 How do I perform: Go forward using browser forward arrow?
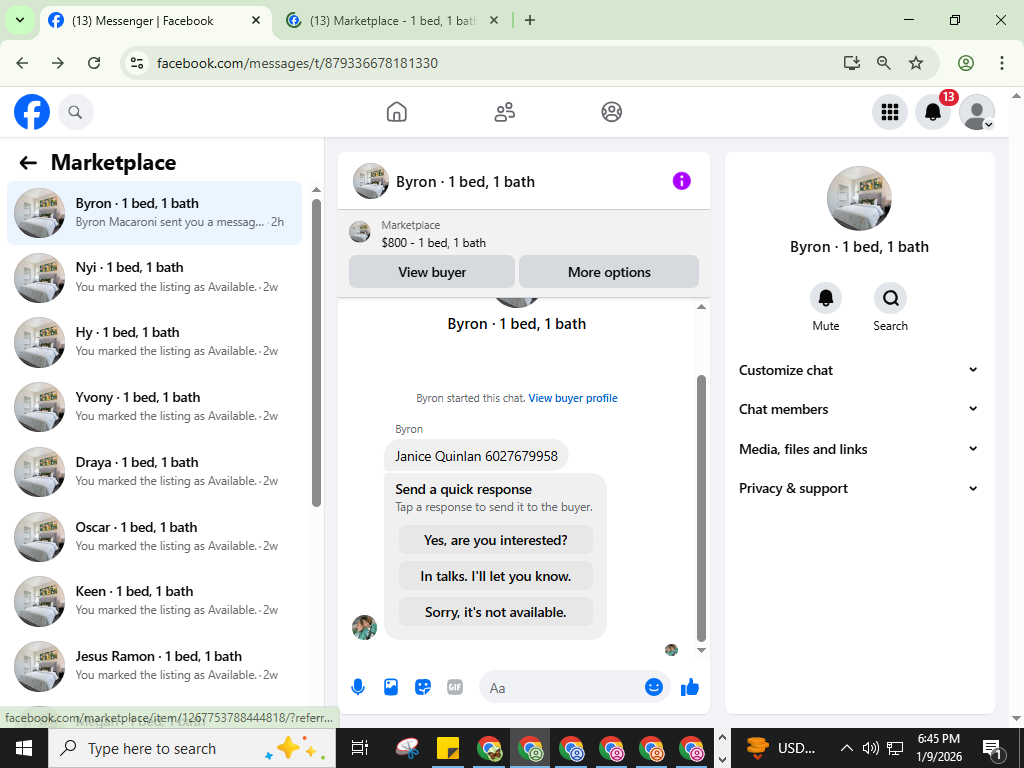click(x=58, y=63)
